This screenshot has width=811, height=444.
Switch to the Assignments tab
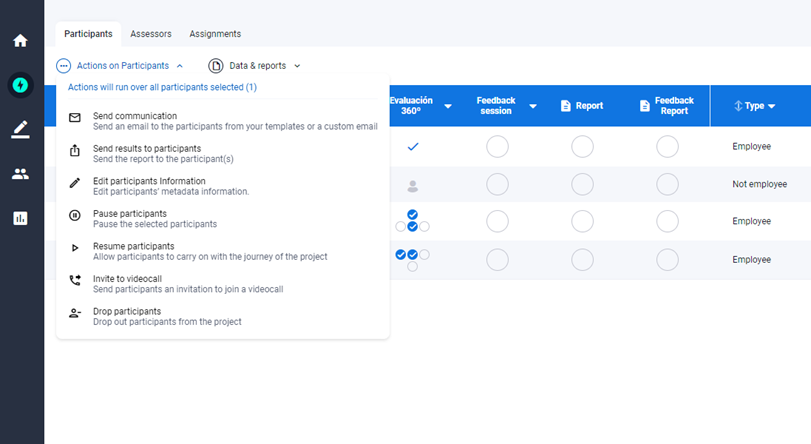(215, 34)
